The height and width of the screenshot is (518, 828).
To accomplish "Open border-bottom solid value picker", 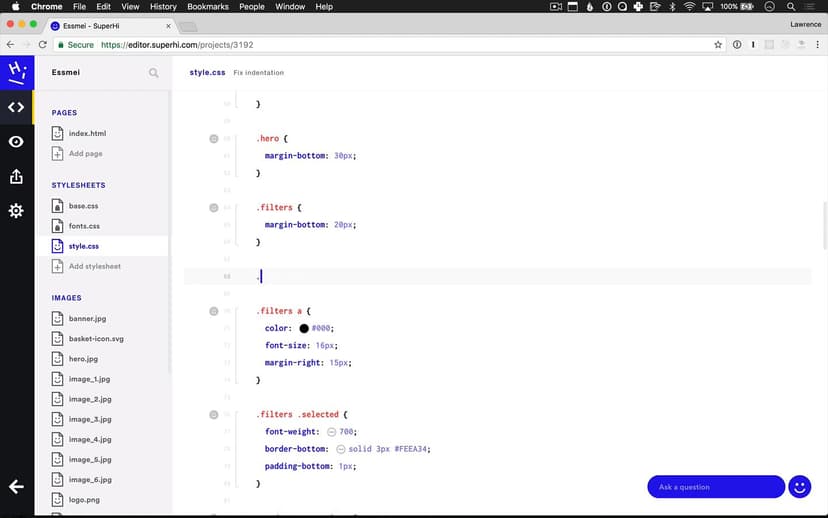I will click(x=340, y=449).
